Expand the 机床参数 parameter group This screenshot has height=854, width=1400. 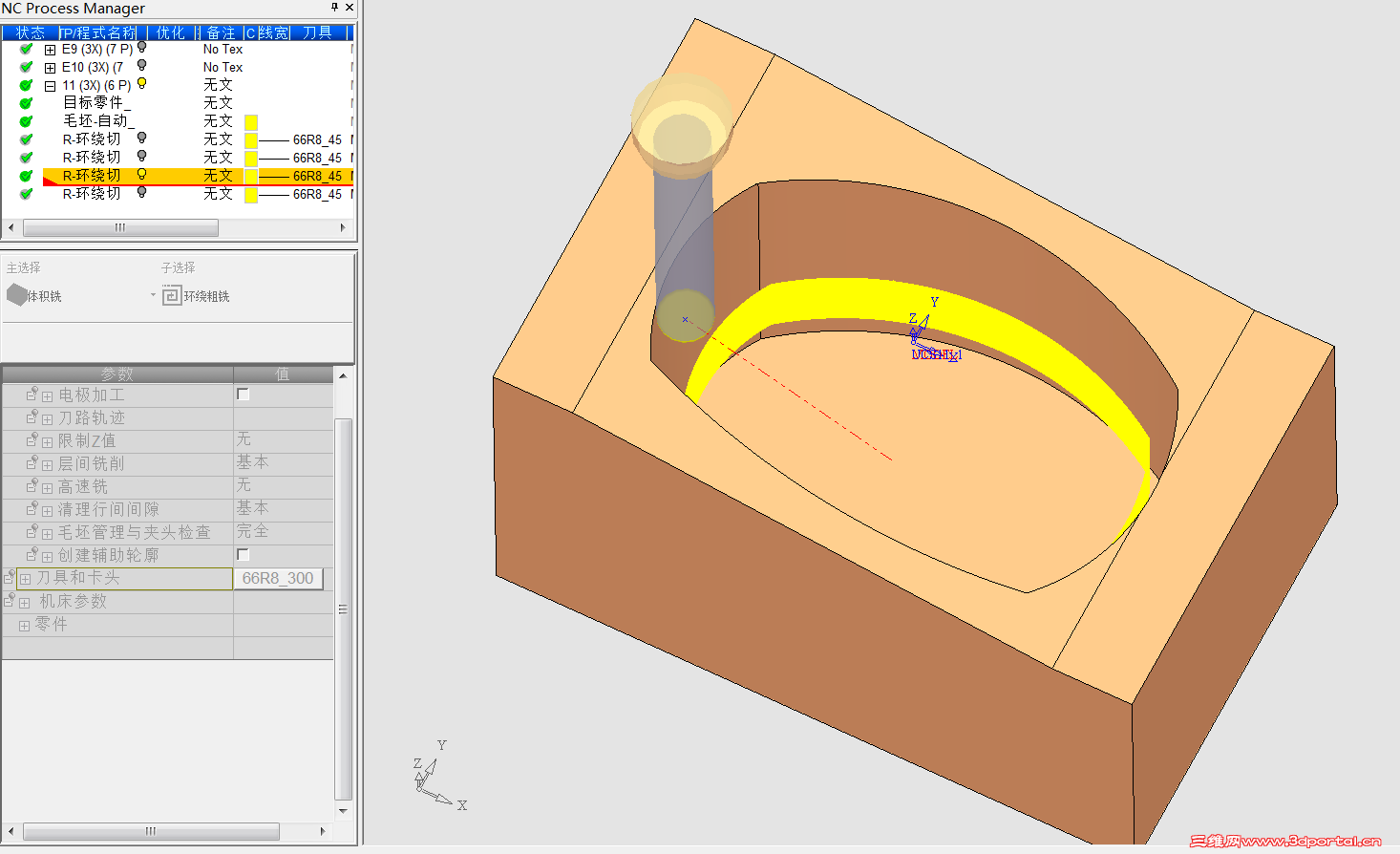24,602
